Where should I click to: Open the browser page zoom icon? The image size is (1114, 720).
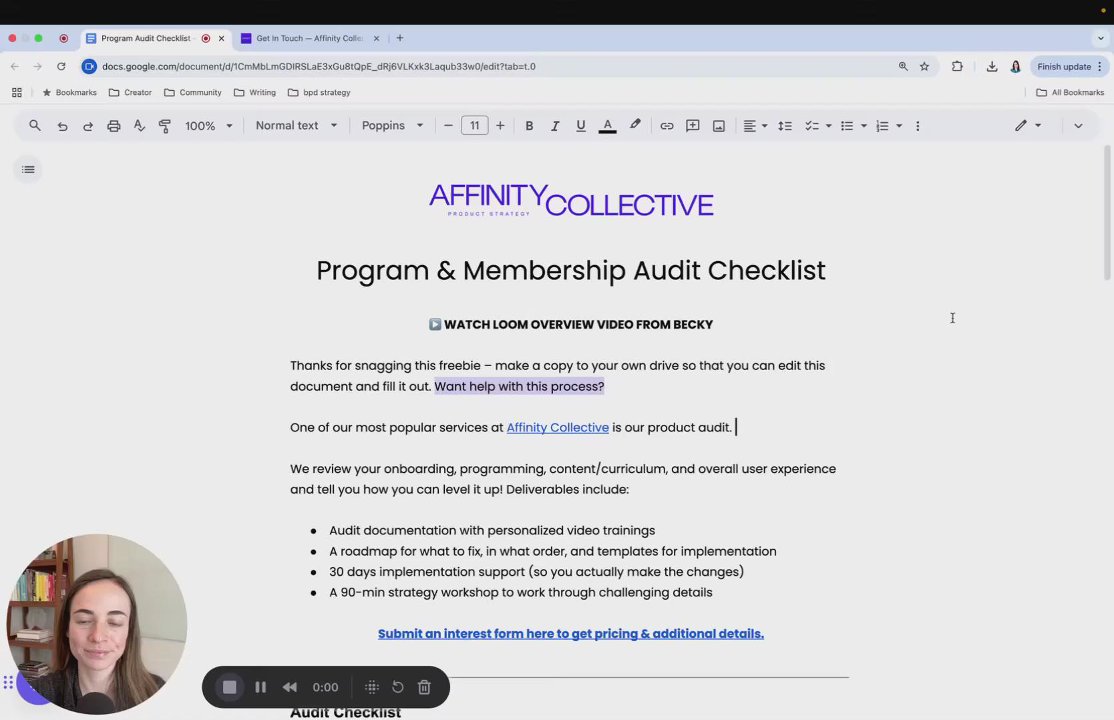tap(903, 66)
